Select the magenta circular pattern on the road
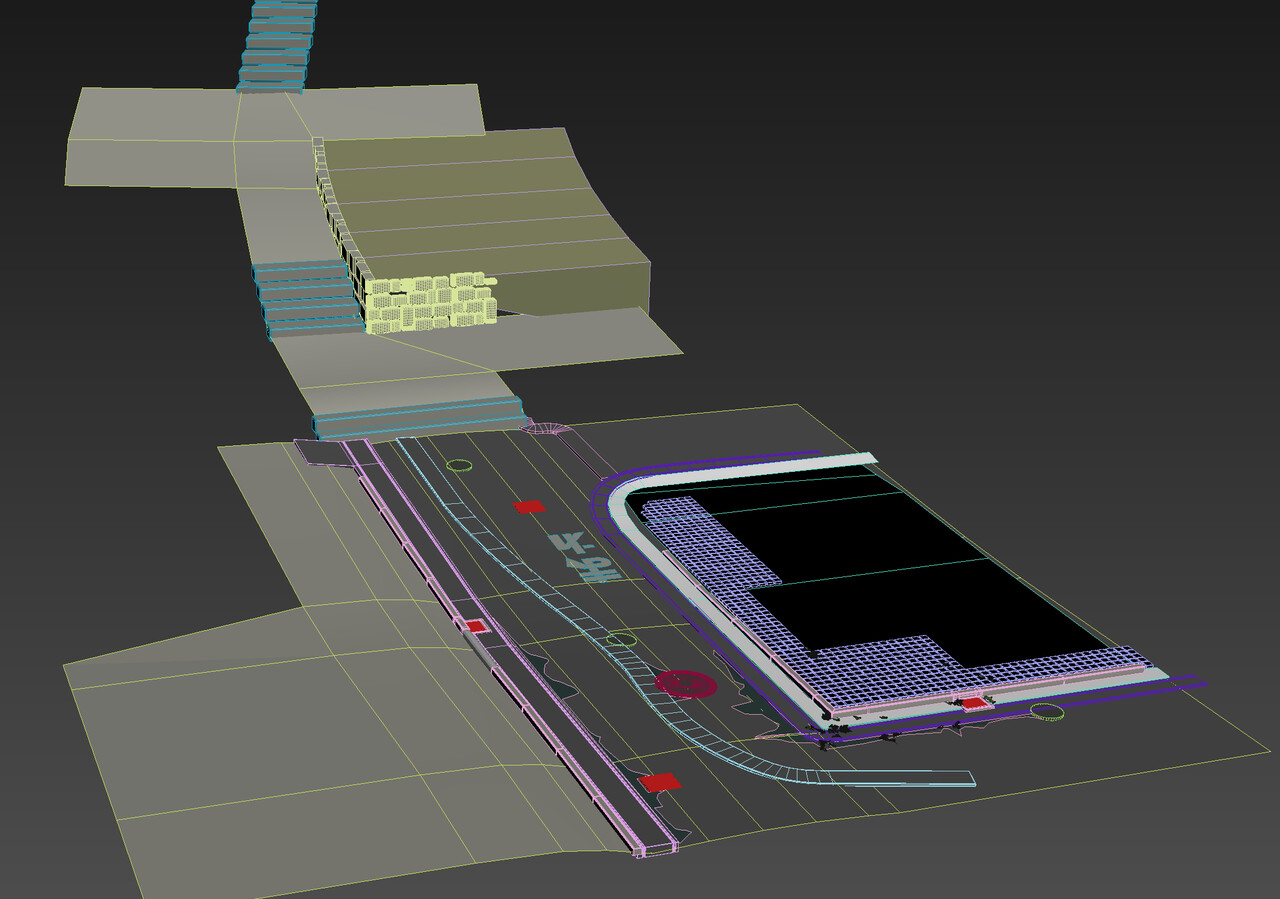 pyautogui.click(x=686, y=683)
